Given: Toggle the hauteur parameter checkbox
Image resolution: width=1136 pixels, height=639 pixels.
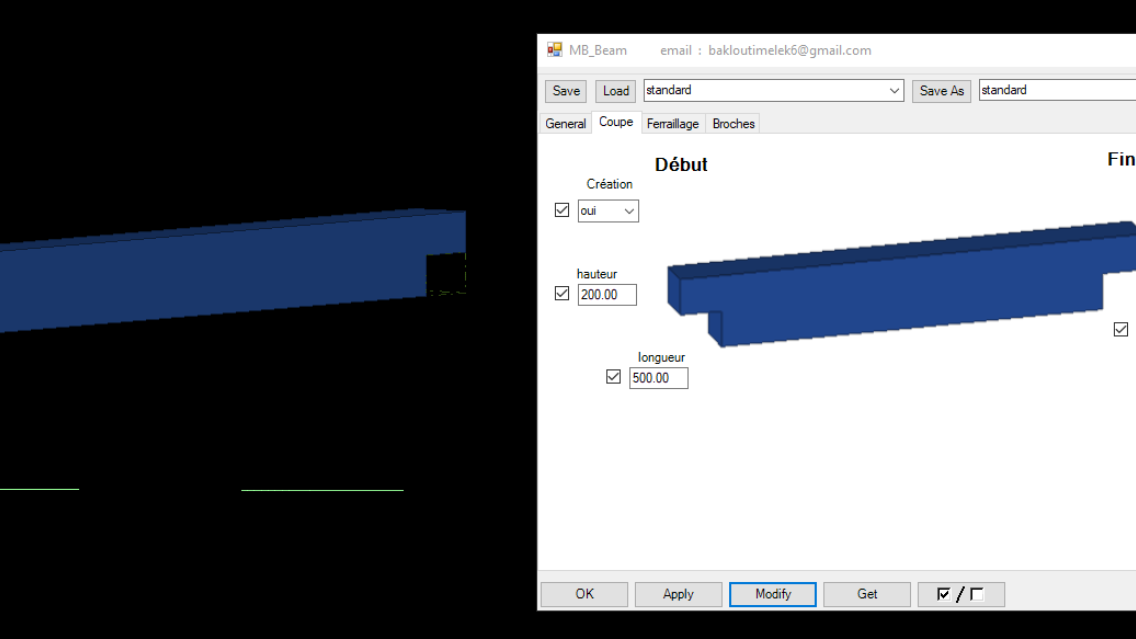Looking at the screenshot, I should pos(562,293).
